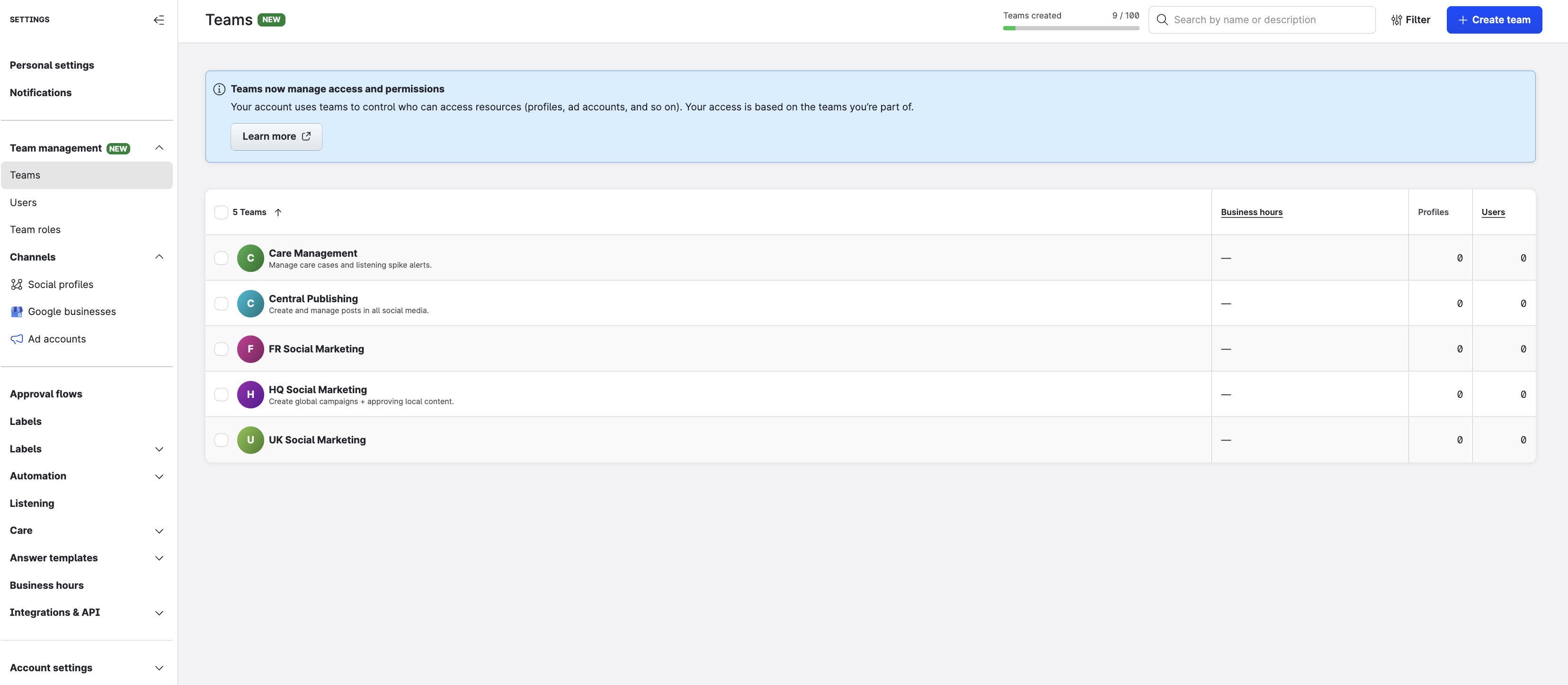Click UK Social Marketing profiles count

pyautogui.click(x=1460, y=440)
